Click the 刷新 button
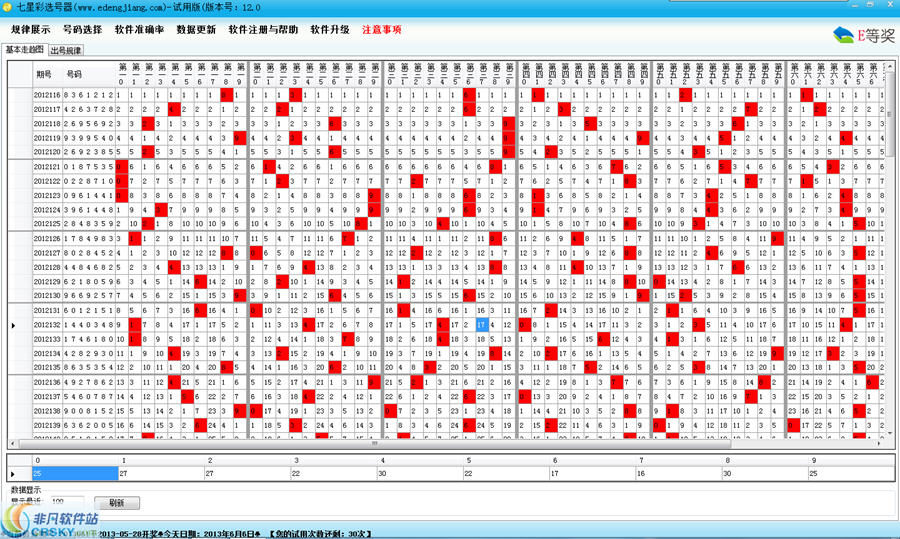 (x=117, y=503)
